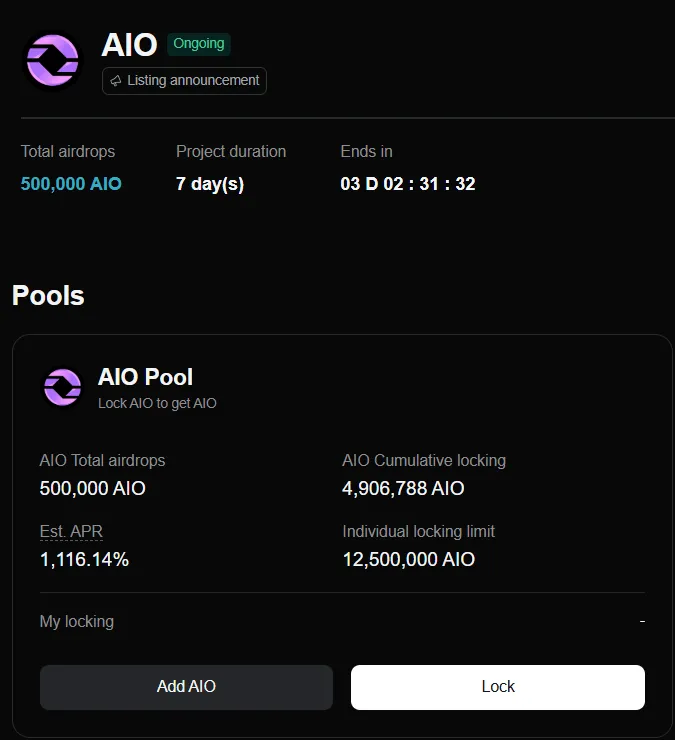
Task: Click the 1,116.14% APR value
Action: pos(84,560)
